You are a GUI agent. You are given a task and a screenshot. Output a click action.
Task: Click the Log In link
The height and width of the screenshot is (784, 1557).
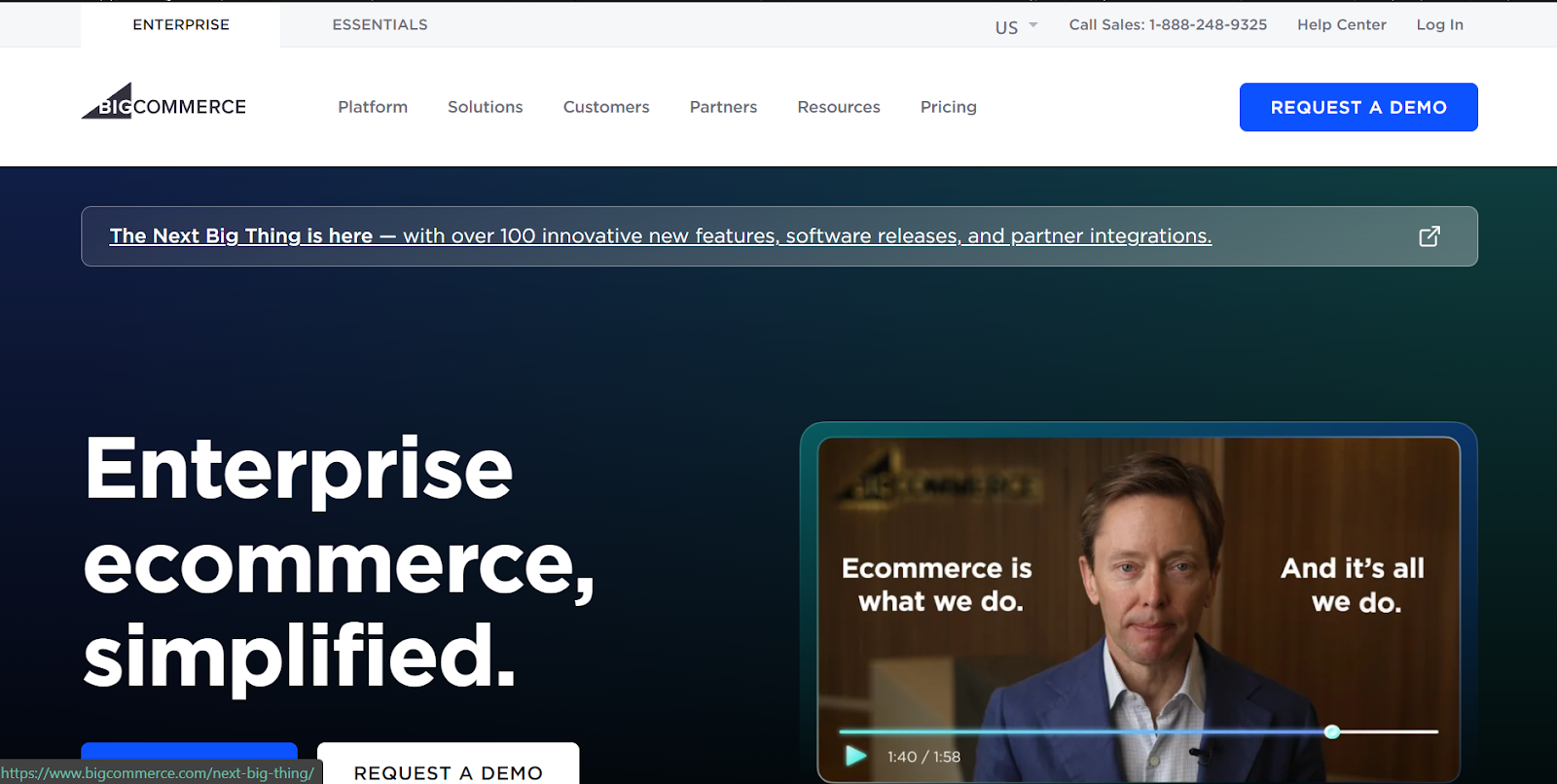point(1439,24)
